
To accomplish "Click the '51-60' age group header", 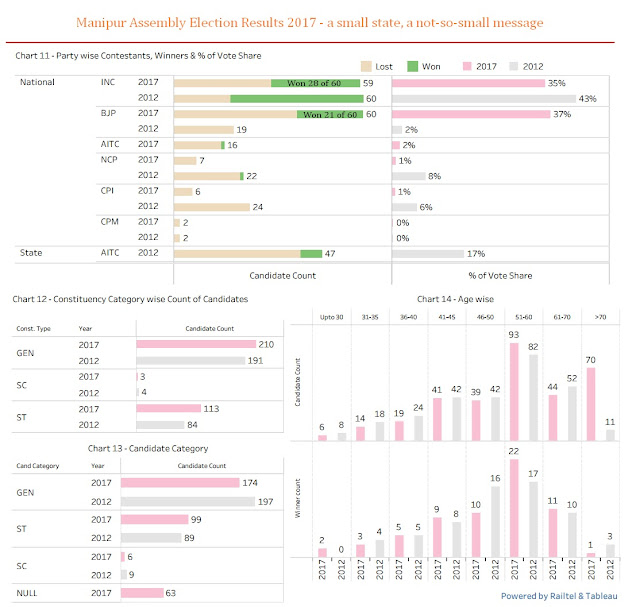I will [524, 317].
